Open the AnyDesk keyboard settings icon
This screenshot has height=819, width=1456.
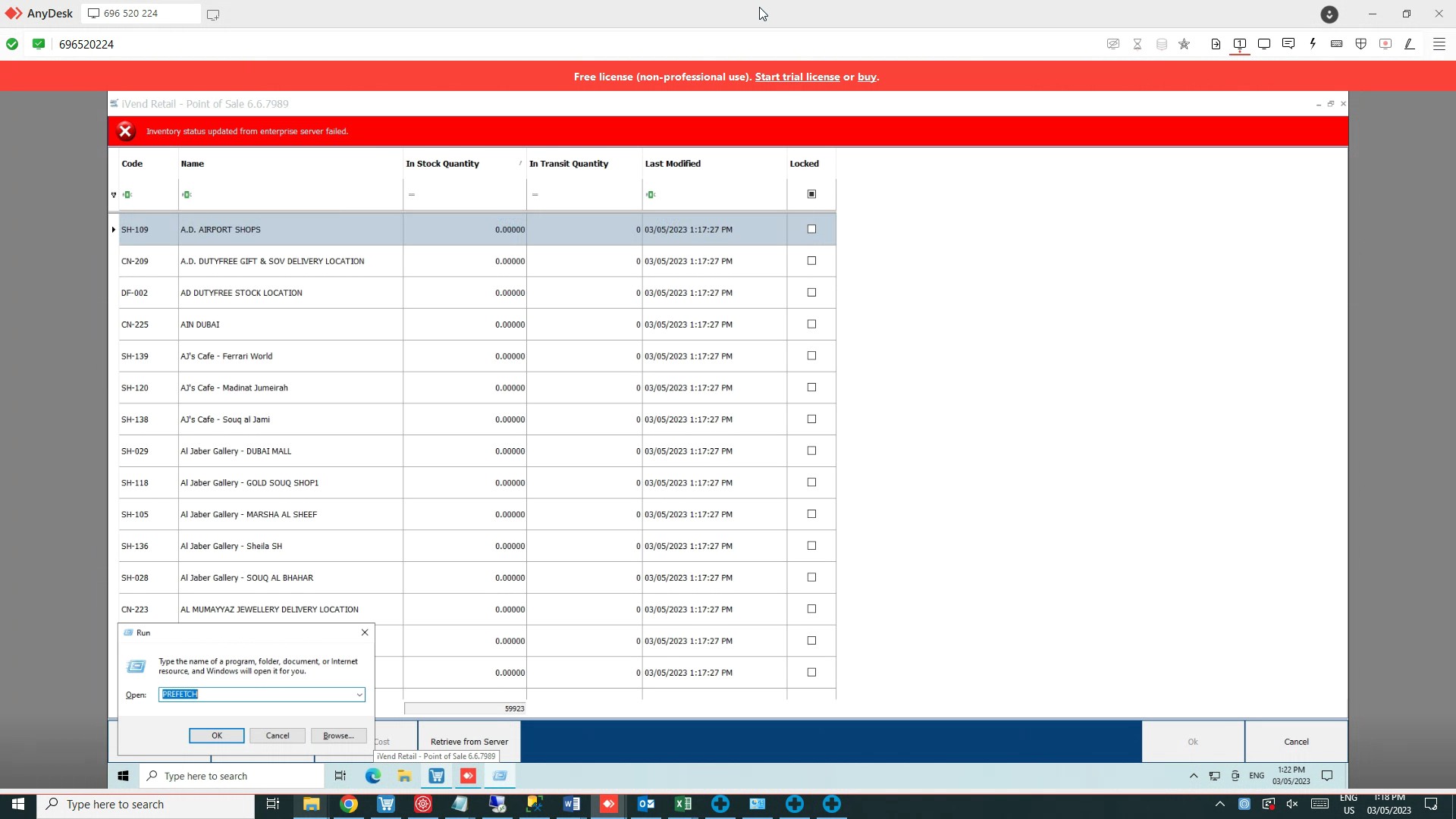pyautogui.click(x=1337, y=44)
